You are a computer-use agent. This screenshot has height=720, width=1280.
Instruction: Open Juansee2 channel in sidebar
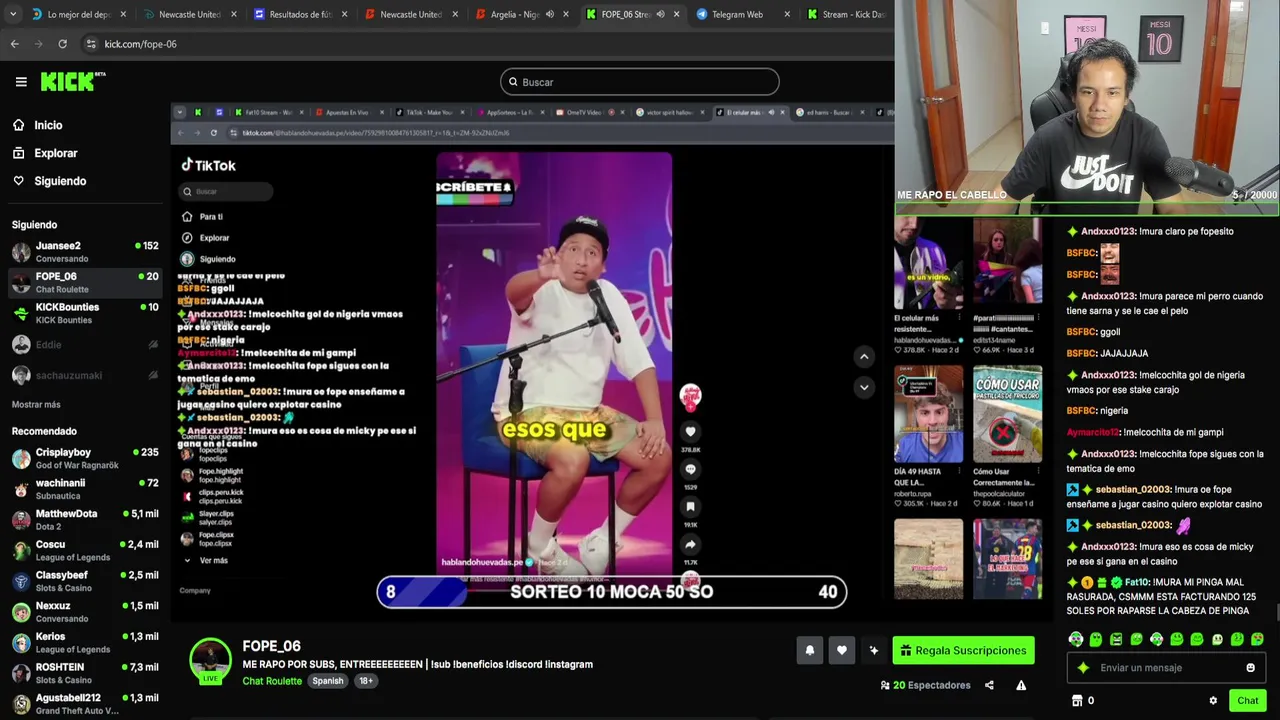pos(85,252)
